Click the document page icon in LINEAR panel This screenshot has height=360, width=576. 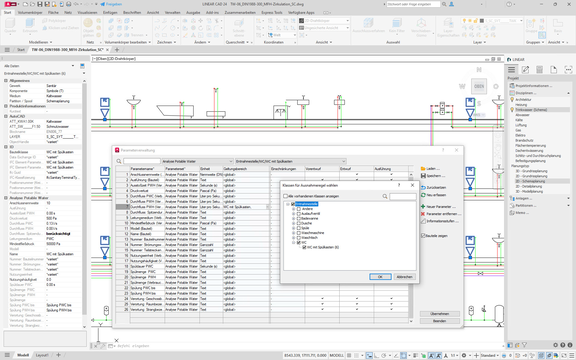554,70
